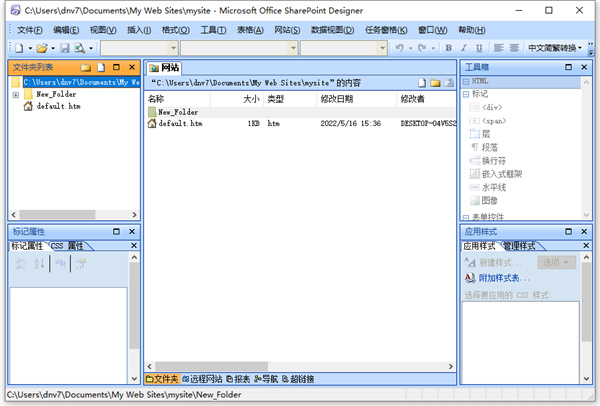Screen dimensions: 600x406
Task: Click the Save toolbar icon
Action: click(x=65, y=48)
